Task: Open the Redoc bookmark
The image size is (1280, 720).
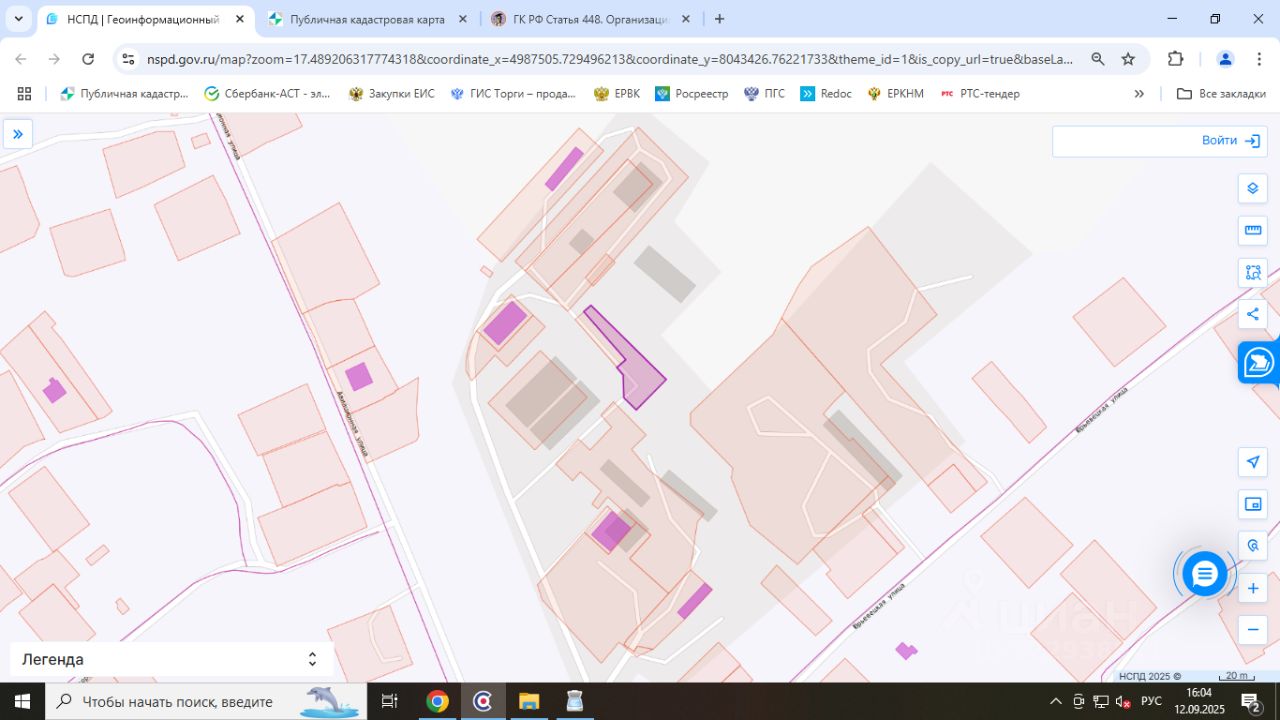Action: pos(826,93)
